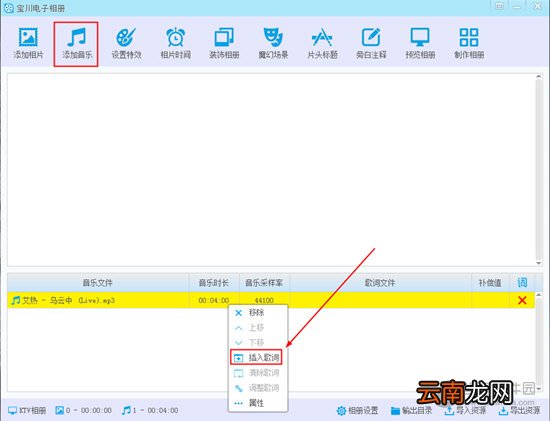Minimize the 宝川电子相册 window

[517, 6]
